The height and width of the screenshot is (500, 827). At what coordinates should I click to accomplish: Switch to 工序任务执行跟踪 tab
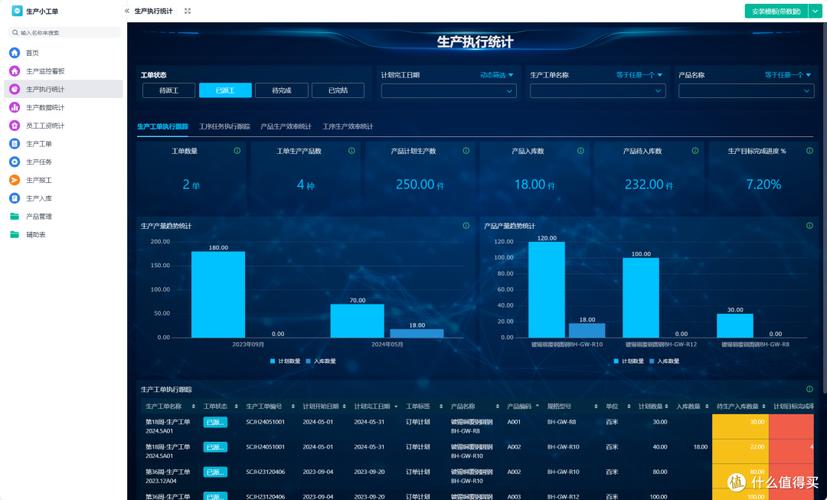(x=224, y=127)
